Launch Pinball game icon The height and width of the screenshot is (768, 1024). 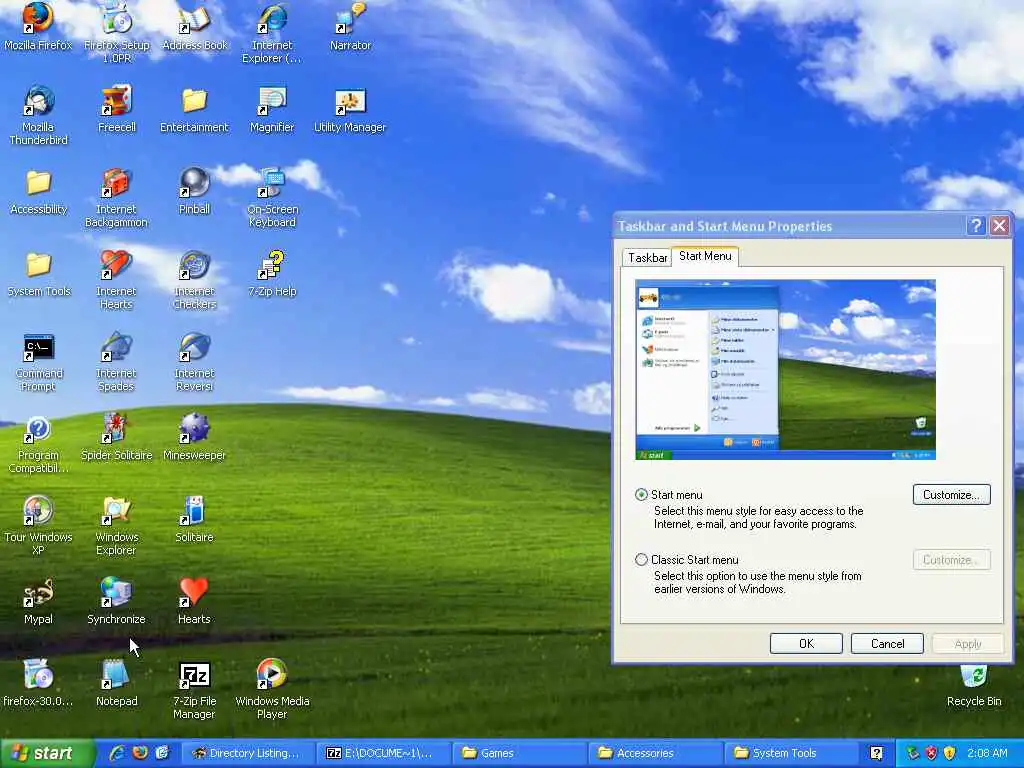tap(195, 191)
